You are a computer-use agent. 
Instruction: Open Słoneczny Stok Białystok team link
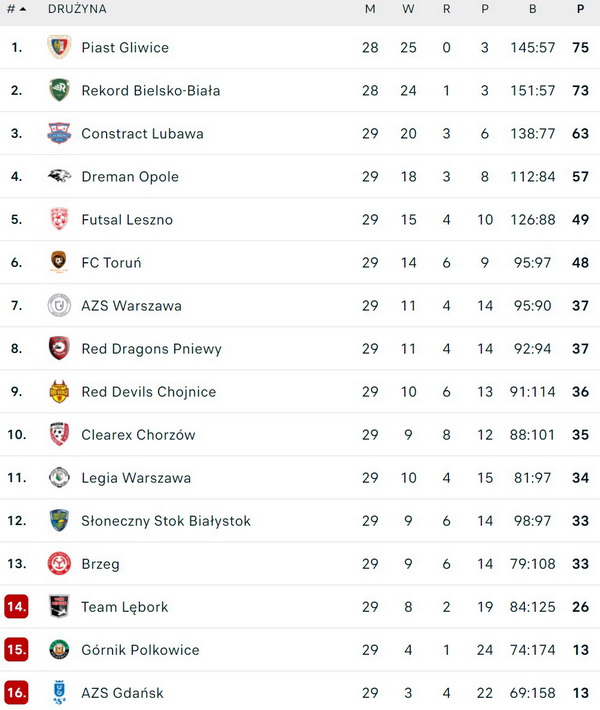point(166,521)
